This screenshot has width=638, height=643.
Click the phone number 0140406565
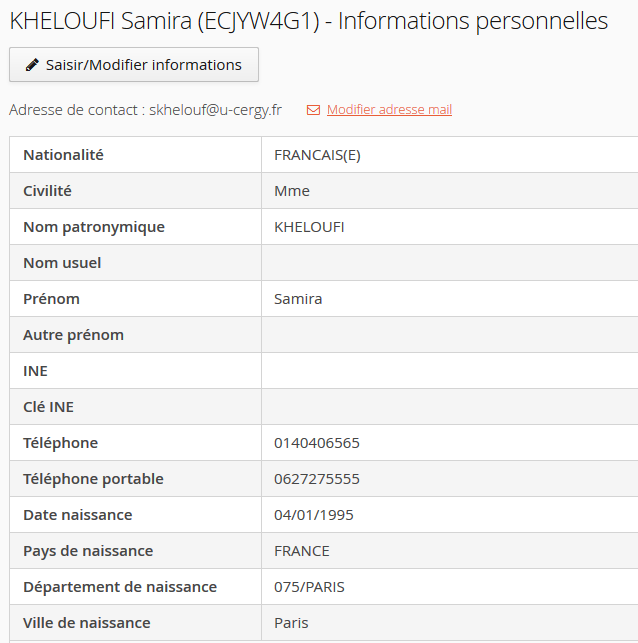(x=317, y=443)
